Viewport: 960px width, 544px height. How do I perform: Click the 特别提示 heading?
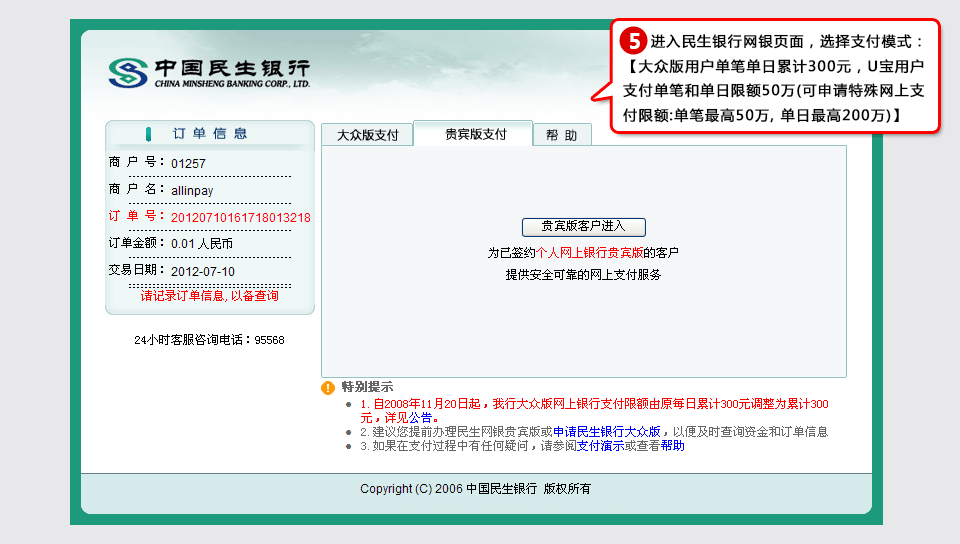point(367,387)
